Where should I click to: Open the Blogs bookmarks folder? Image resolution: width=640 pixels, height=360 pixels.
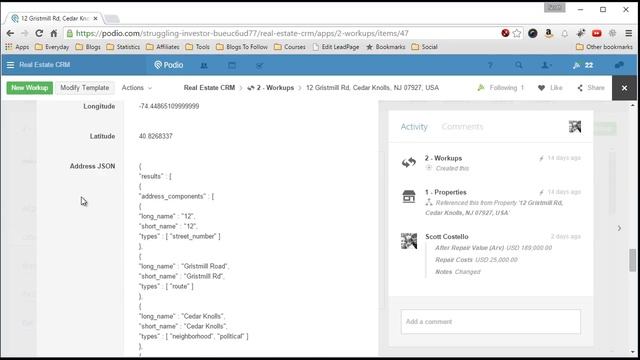coord(88,47)
